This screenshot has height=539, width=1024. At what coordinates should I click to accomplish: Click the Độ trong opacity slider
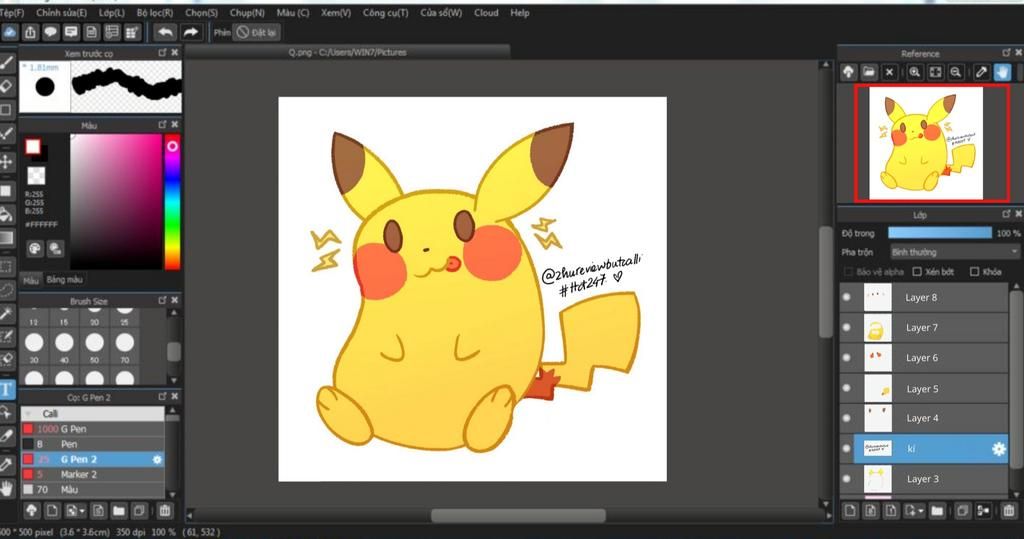tap(940, 233)
